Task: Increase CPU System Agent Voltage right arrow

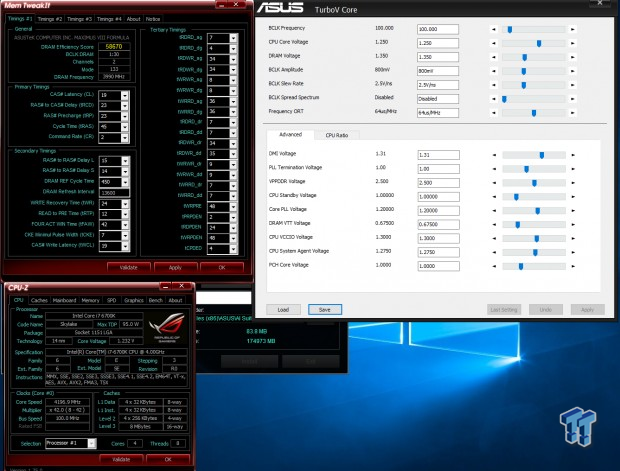Action: tap(573, 252)
